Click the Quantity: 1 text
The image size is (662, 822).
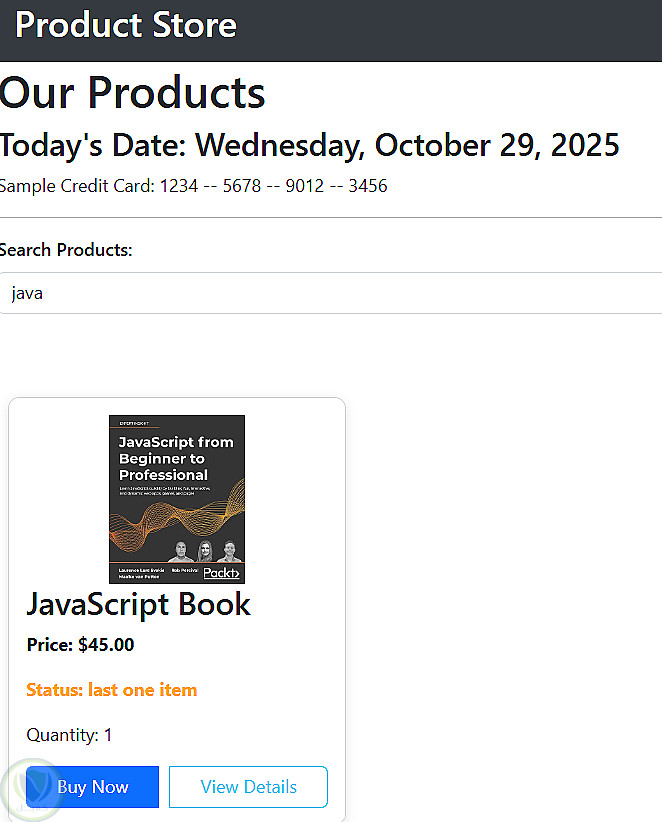(69, 735)
